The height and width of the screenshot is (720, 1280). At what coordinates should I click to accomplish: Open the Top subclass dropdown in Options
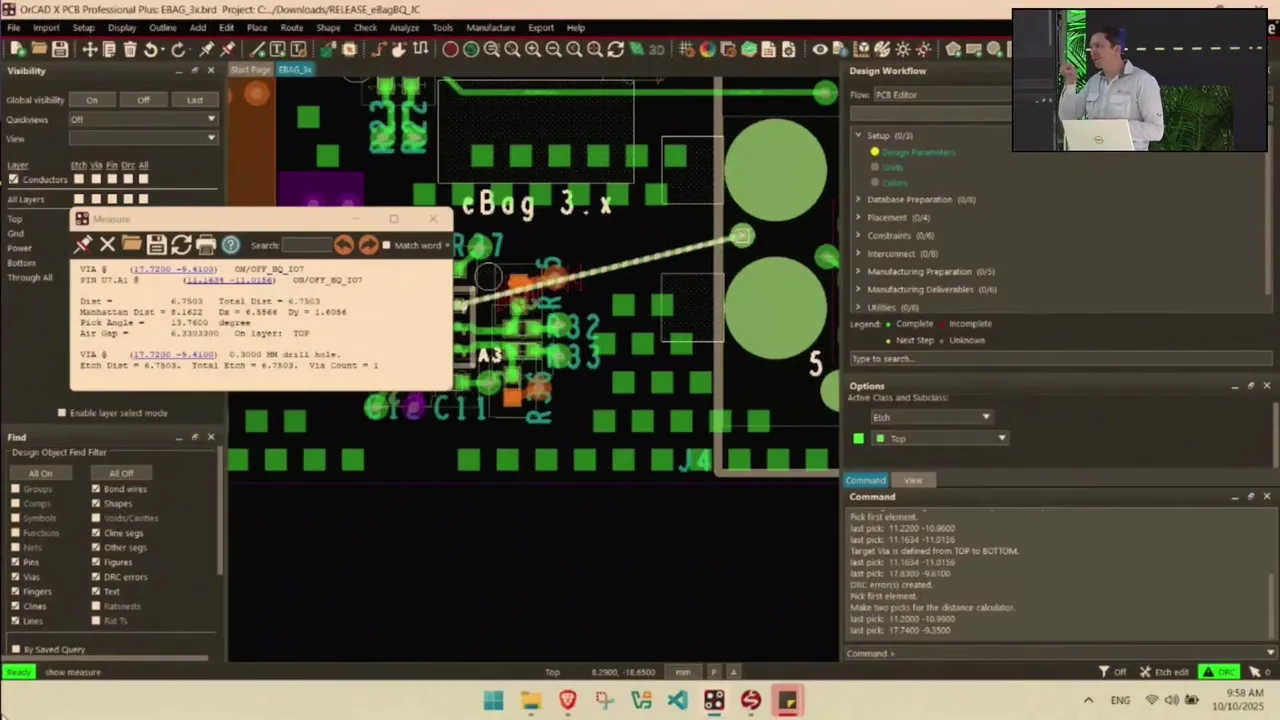[x=940, y=438]
